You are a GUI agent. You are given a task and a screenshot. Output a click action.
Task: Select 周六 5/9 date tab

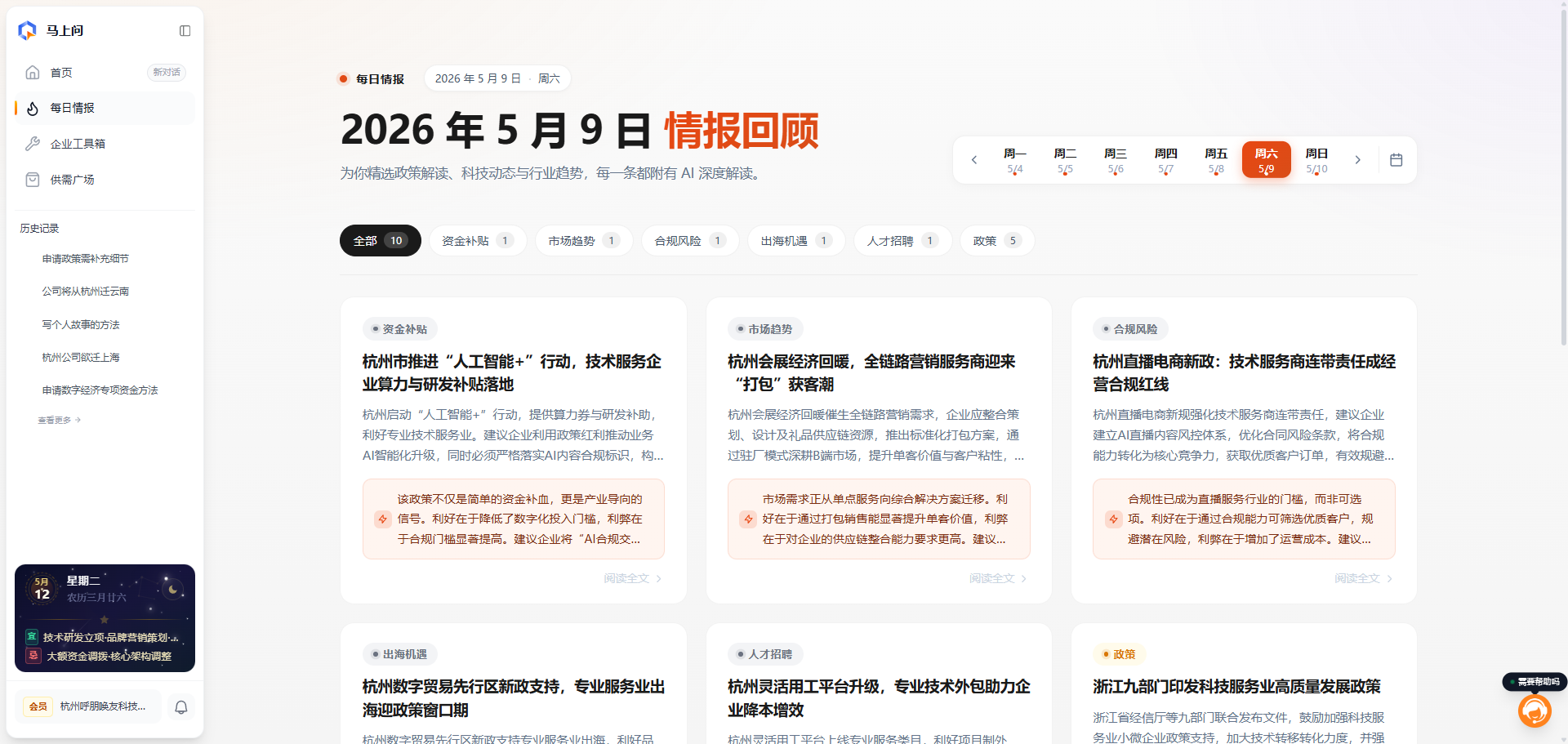click(x=1267, y=160)
